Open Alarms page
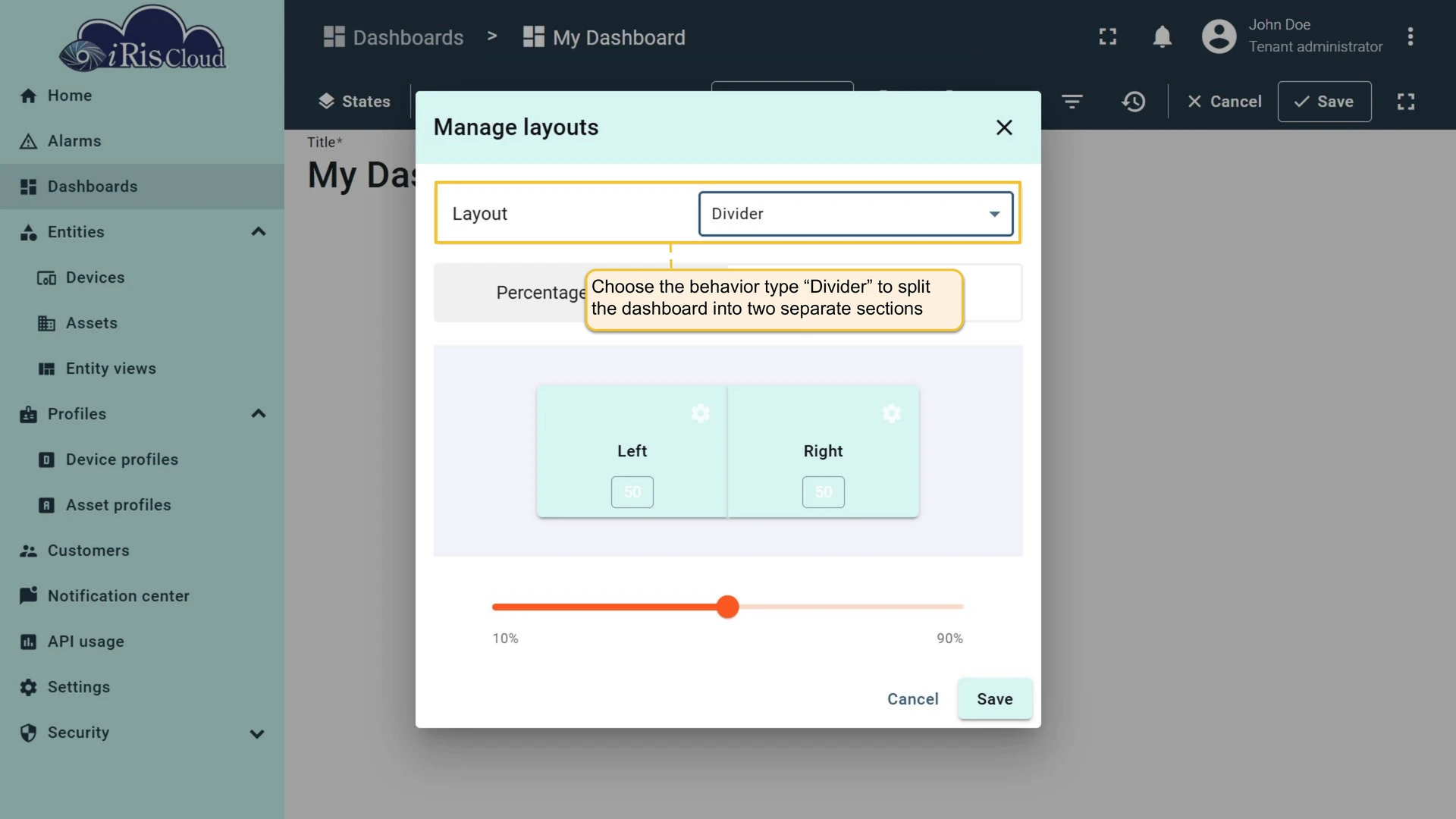Image resolution: width=1456 pixels, height=819 pixels. pyautogui.click(x=142, y=141)
